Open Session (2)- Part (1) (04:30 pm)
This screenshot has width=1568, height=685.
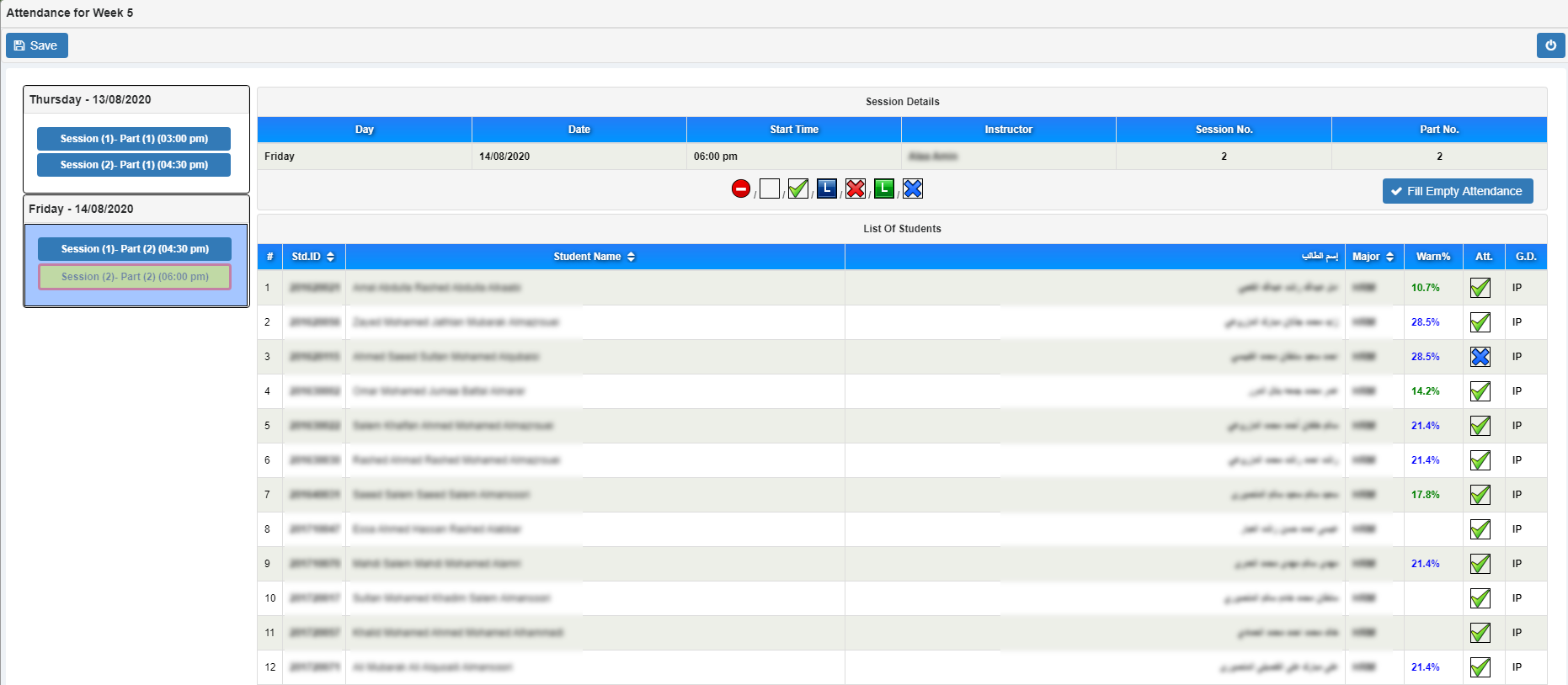point(134,165)
